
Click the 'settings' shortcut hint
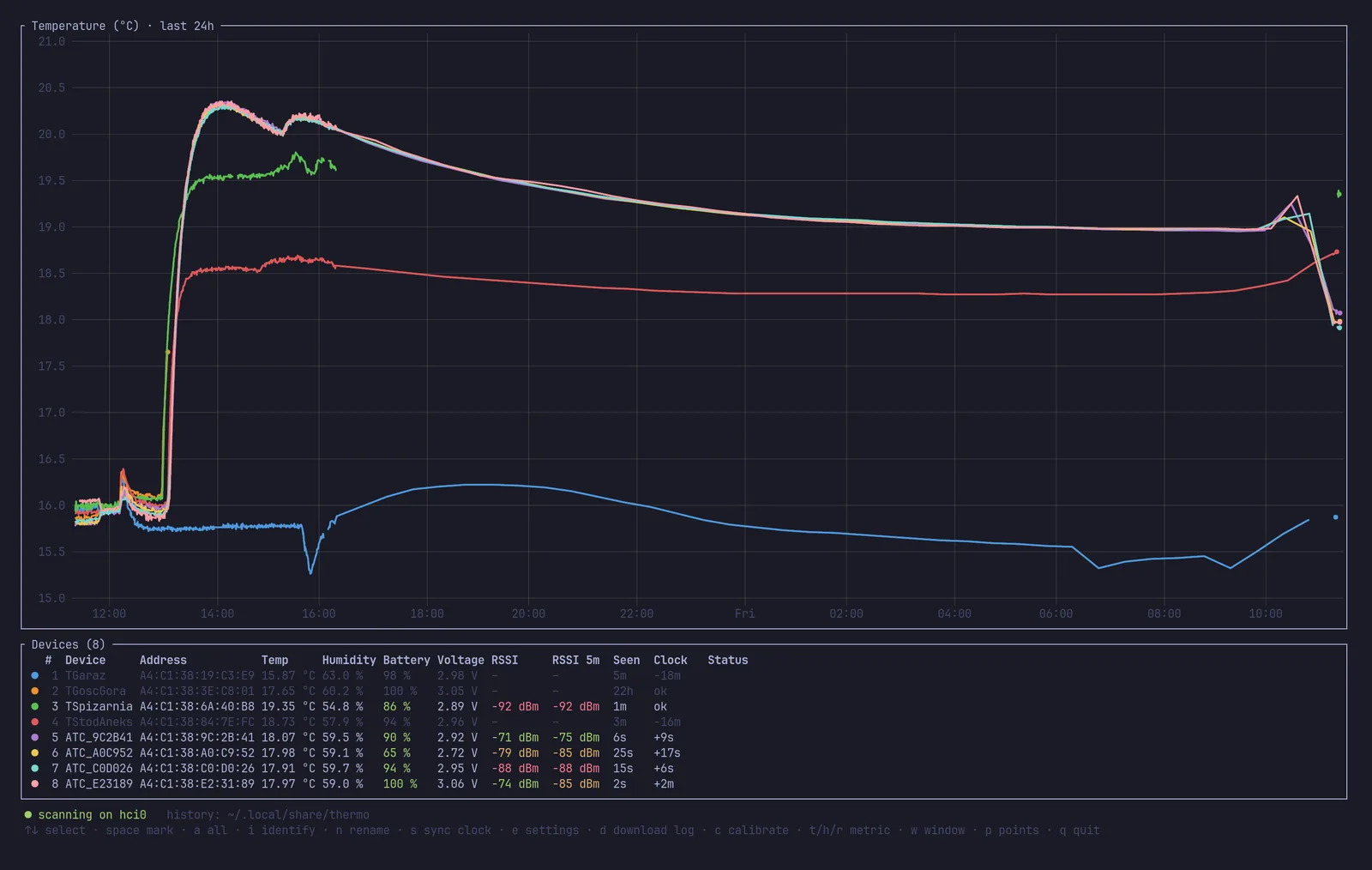pyautogui.click(x=545, y=830)
